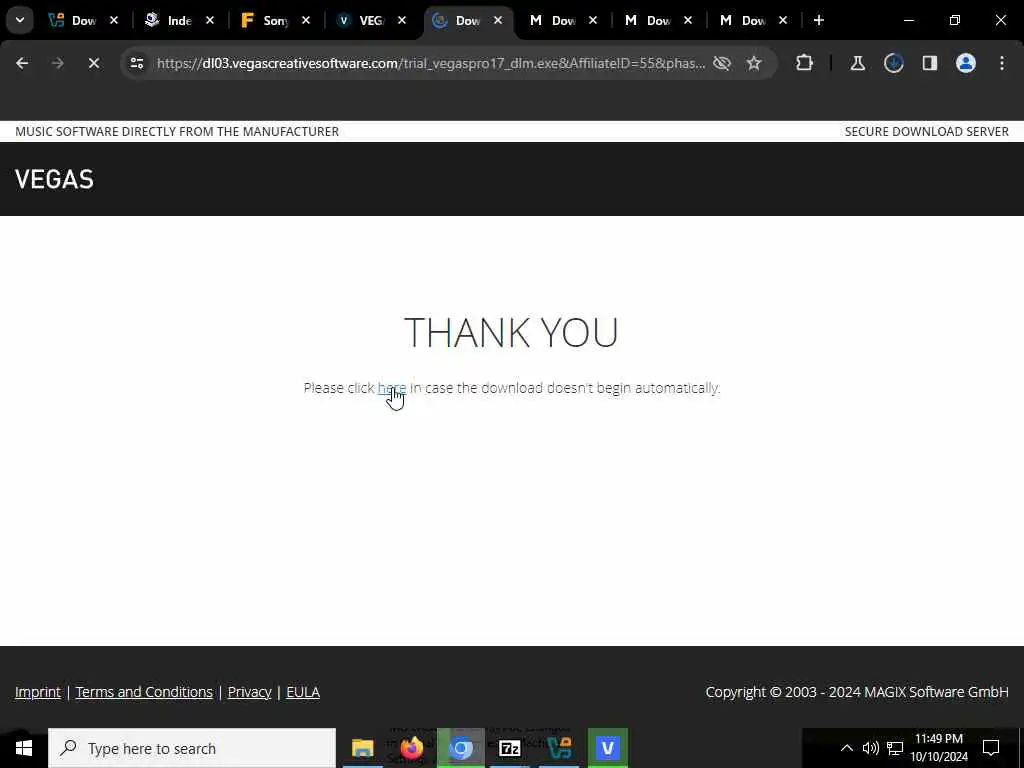Open the Chrome three-dot menu
The width and height of the screenshot is (1024, 768).
1002,63
